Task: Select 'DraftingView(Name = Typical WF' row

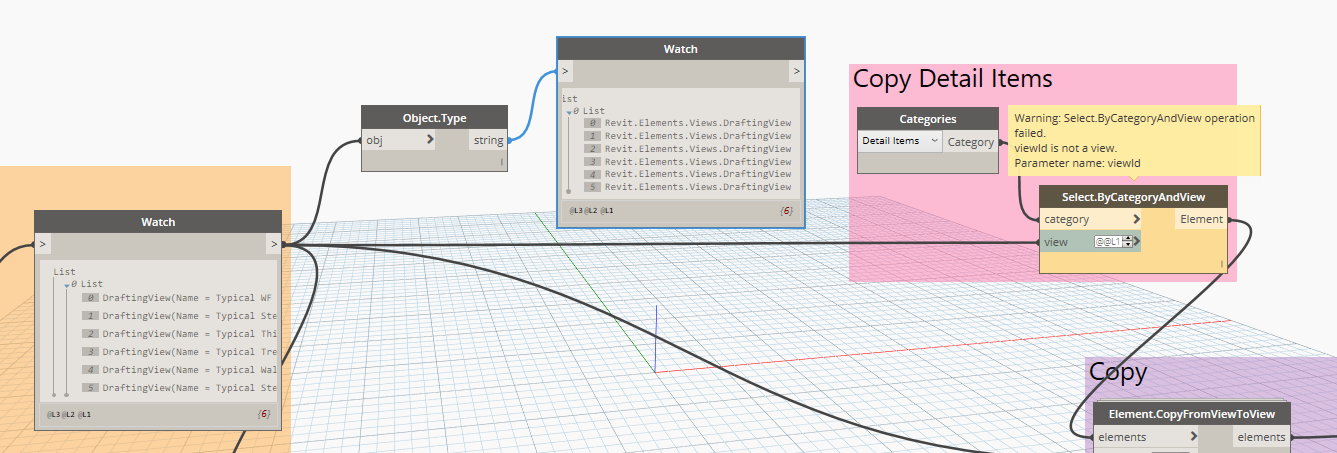Action: (177, 298)
